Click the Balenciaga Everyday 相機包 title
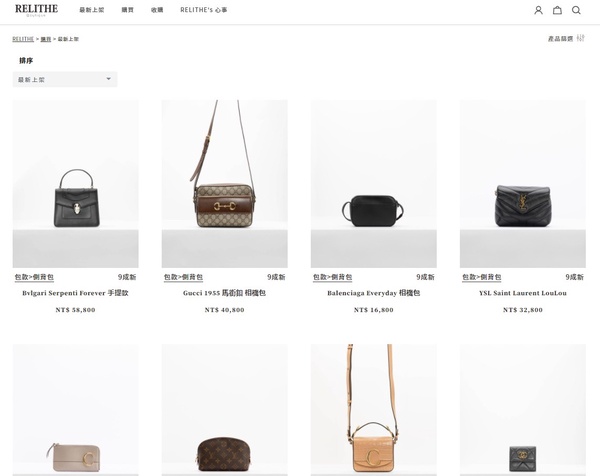The image size is (600, 476). (x=374, y=293)
